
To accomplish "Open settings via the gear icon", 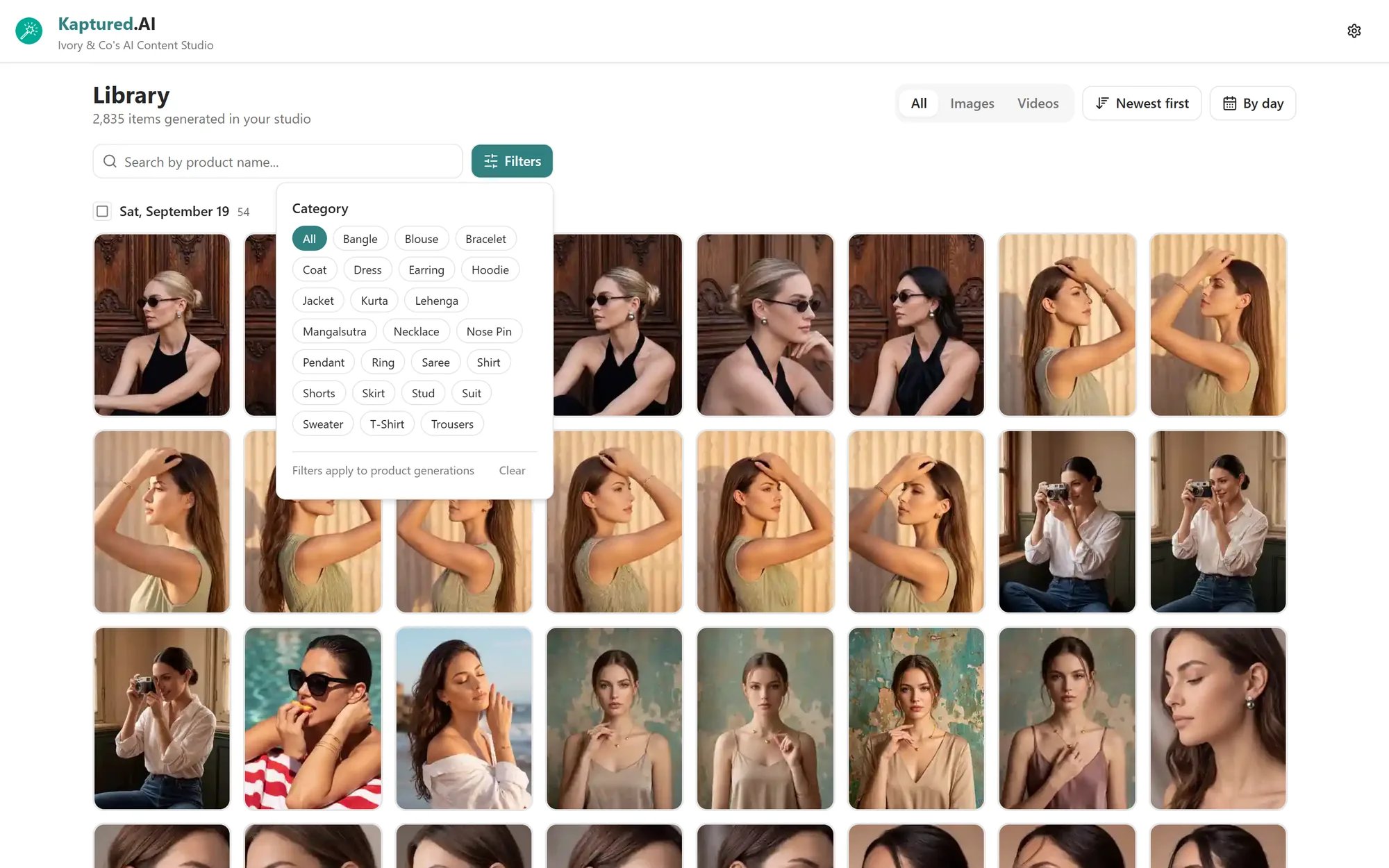I will (x=1354, y=31).
